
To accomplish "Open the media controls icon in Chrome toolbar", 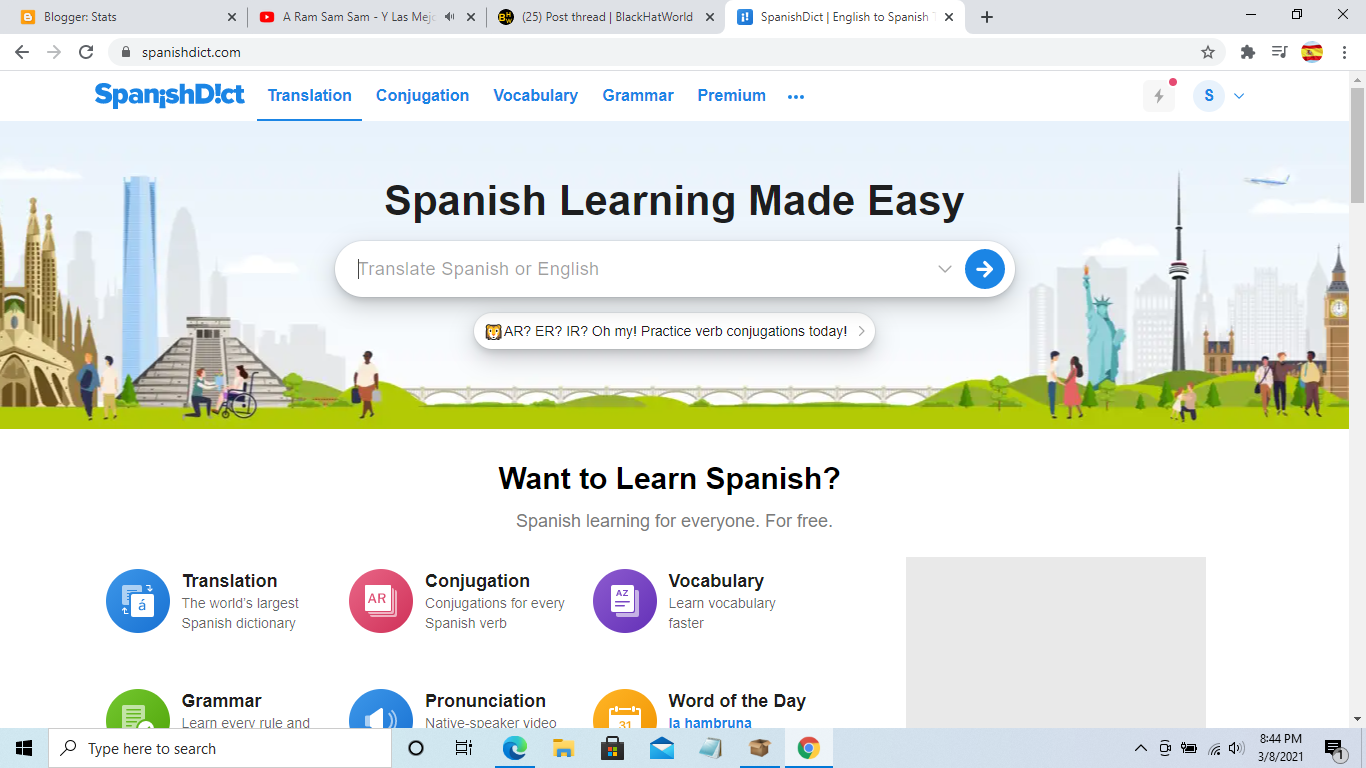I will coord(1279,52).
